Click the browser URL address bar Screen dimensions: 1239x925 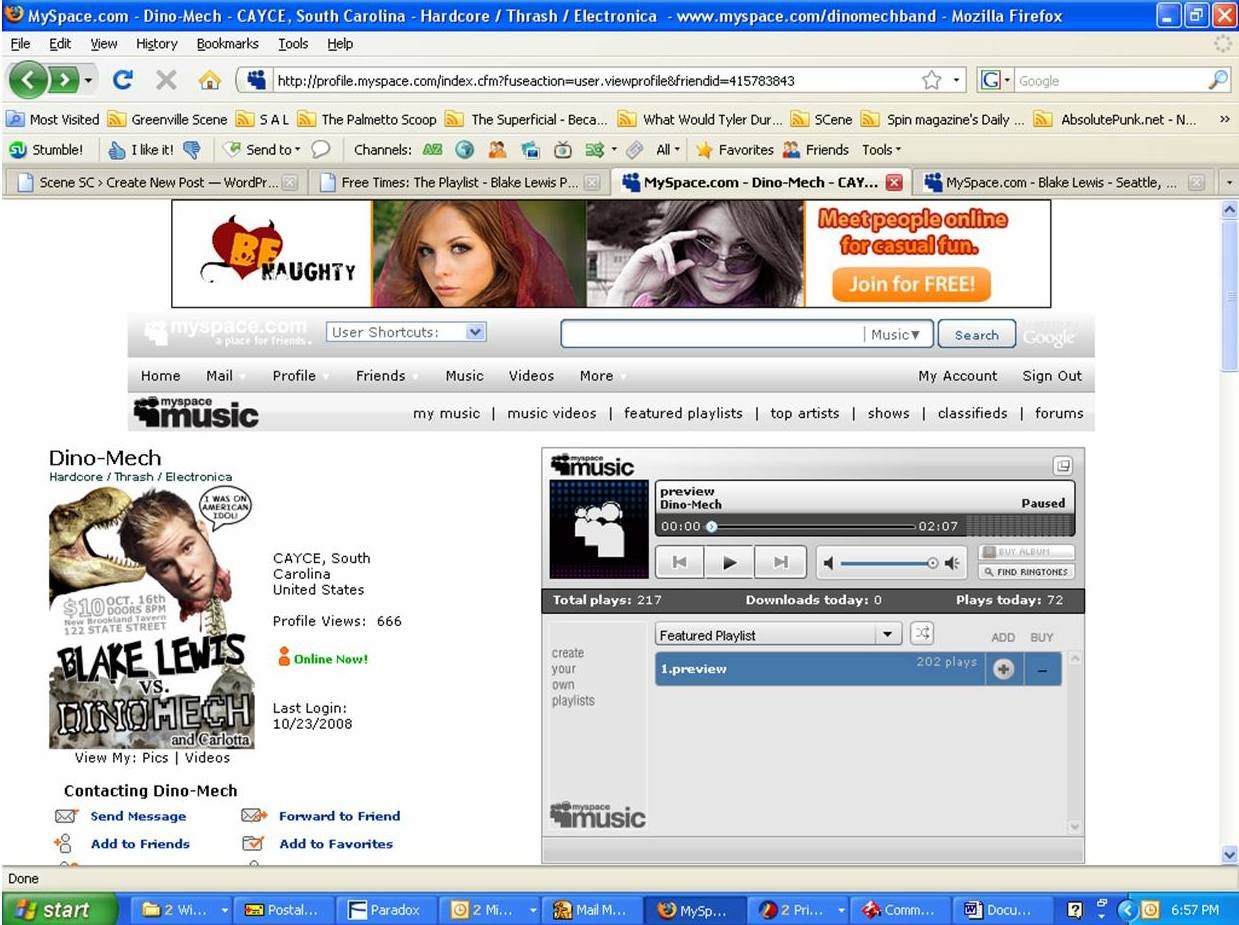click(595, 80)
